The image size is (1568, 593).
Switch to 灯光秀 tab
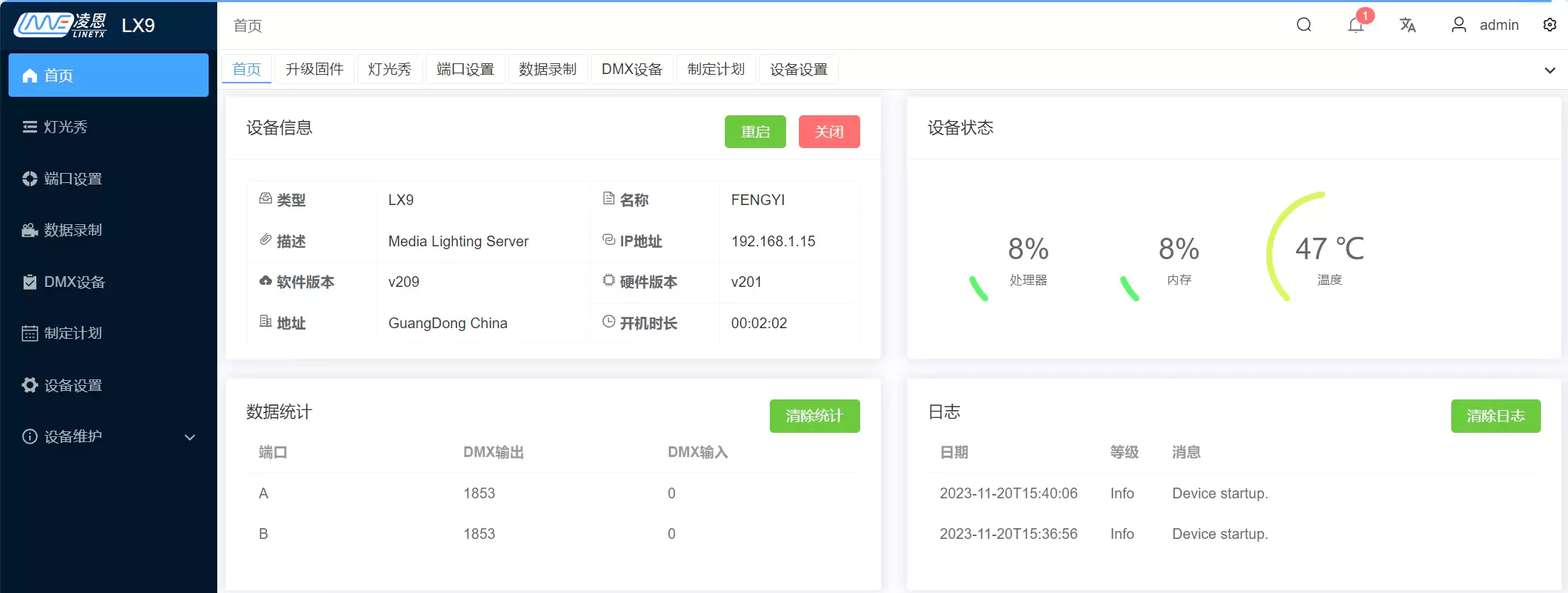tap(390, 69)
